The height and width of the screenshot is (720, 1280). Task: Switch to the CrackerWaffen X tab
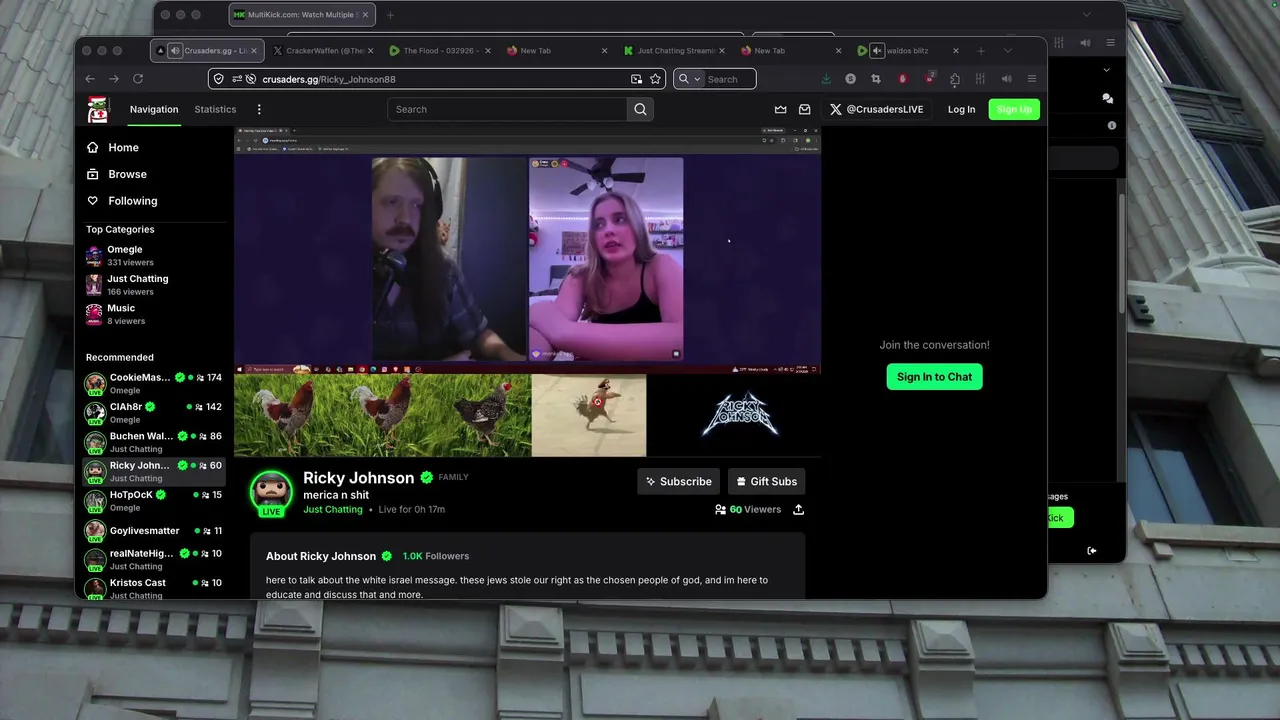coord(322,51)
